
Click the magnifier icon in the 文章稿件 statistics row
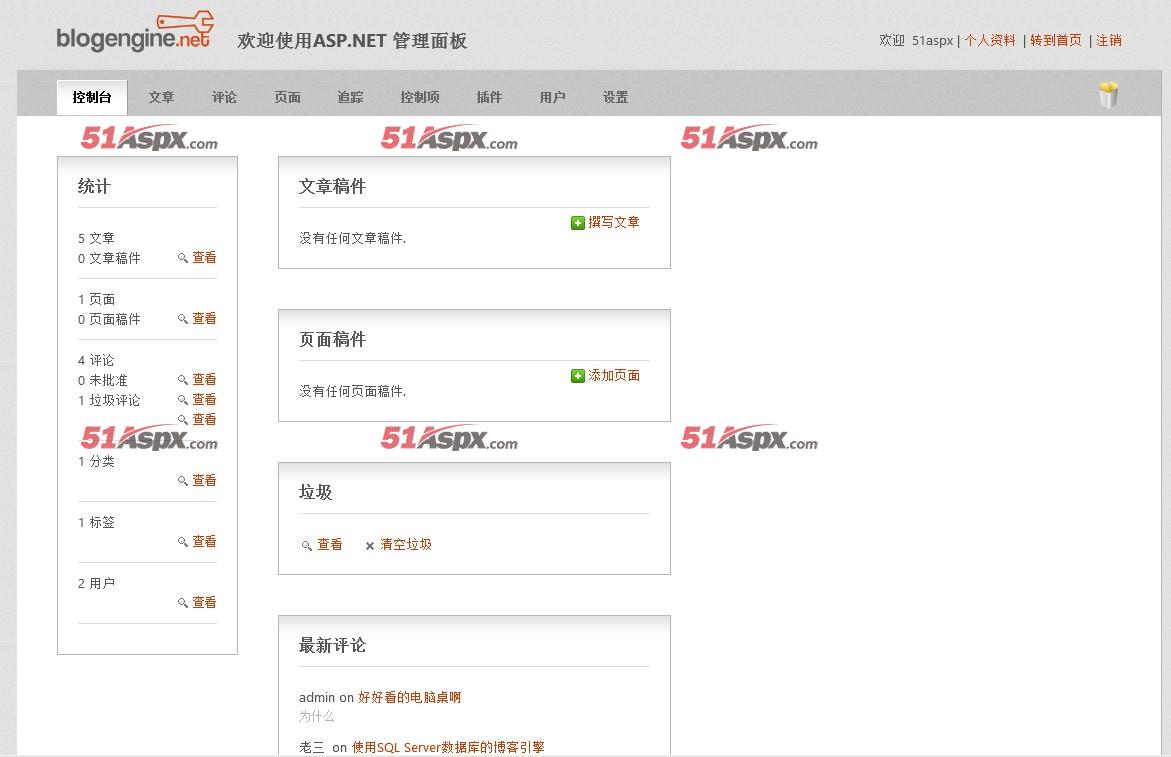(x=183, y=258)
